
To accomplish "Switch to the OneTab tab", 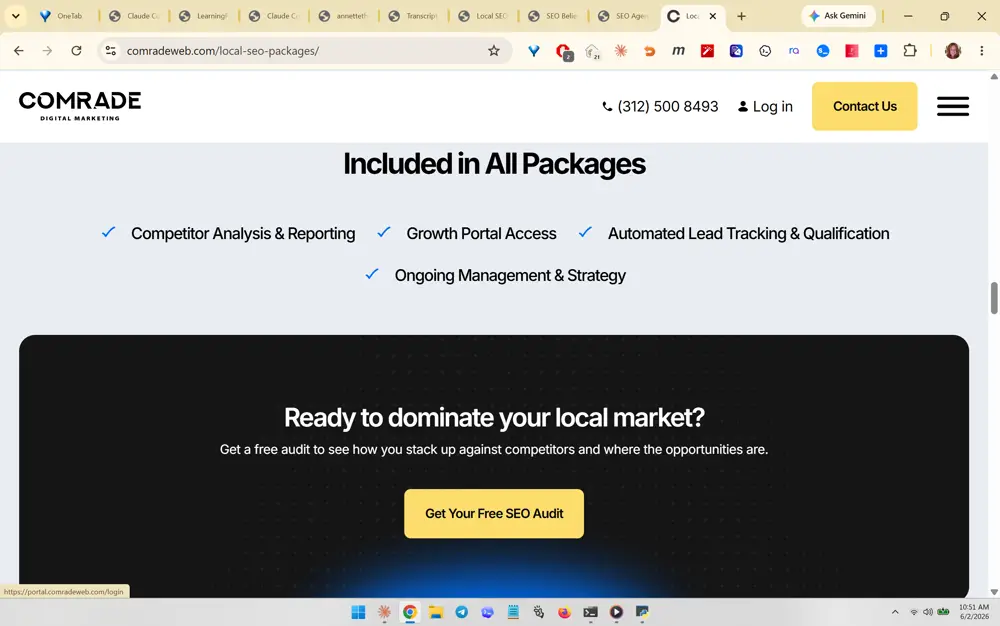I will pyautogui.click(x=62, y=16).
